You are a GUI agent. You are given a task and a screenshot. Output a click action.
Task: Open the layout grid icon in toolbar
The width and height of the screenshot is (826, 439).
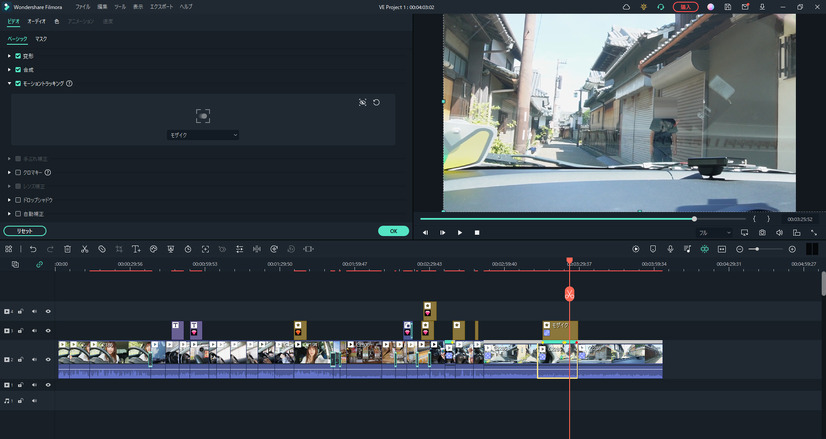pyautogui.click(x=8, y=249)
